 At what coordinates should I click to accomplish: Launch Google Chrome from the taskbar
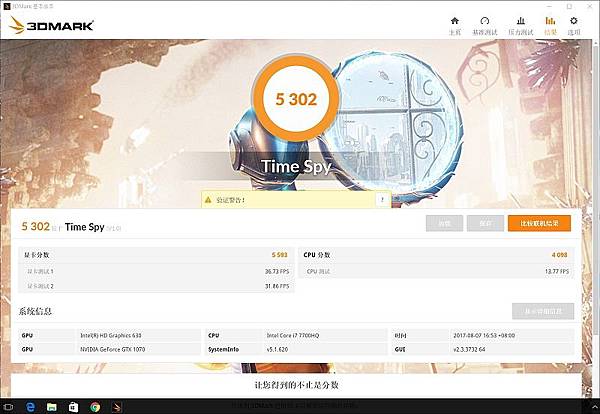click(95, 407)
